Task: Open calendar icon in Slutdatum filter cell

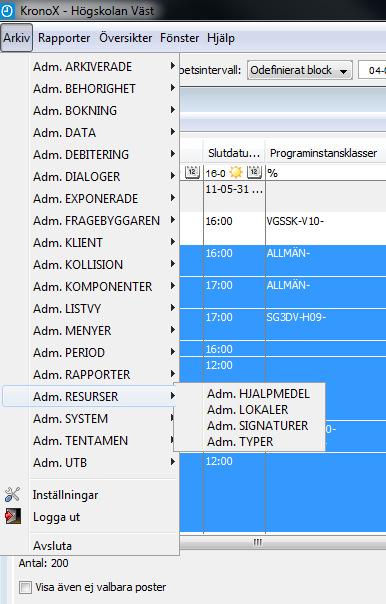Action: [x=254, y=172]
